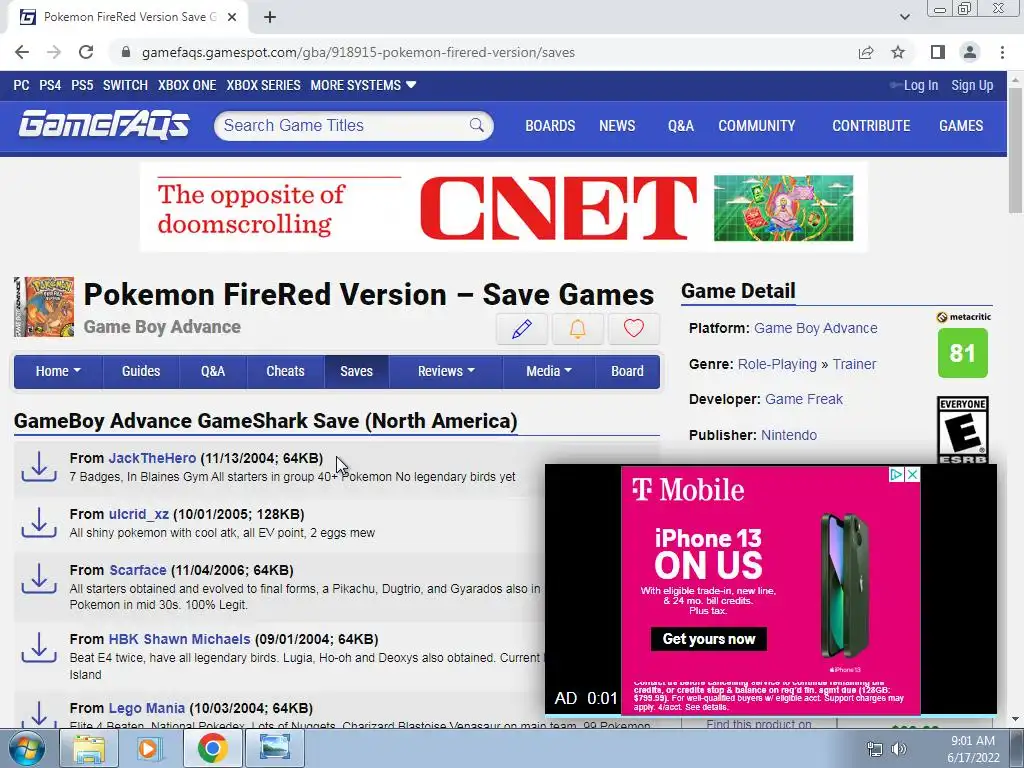Open COMMUNITY in the main navigation
This screenshot has width=1024, height=768.
(x=757, y=125)
